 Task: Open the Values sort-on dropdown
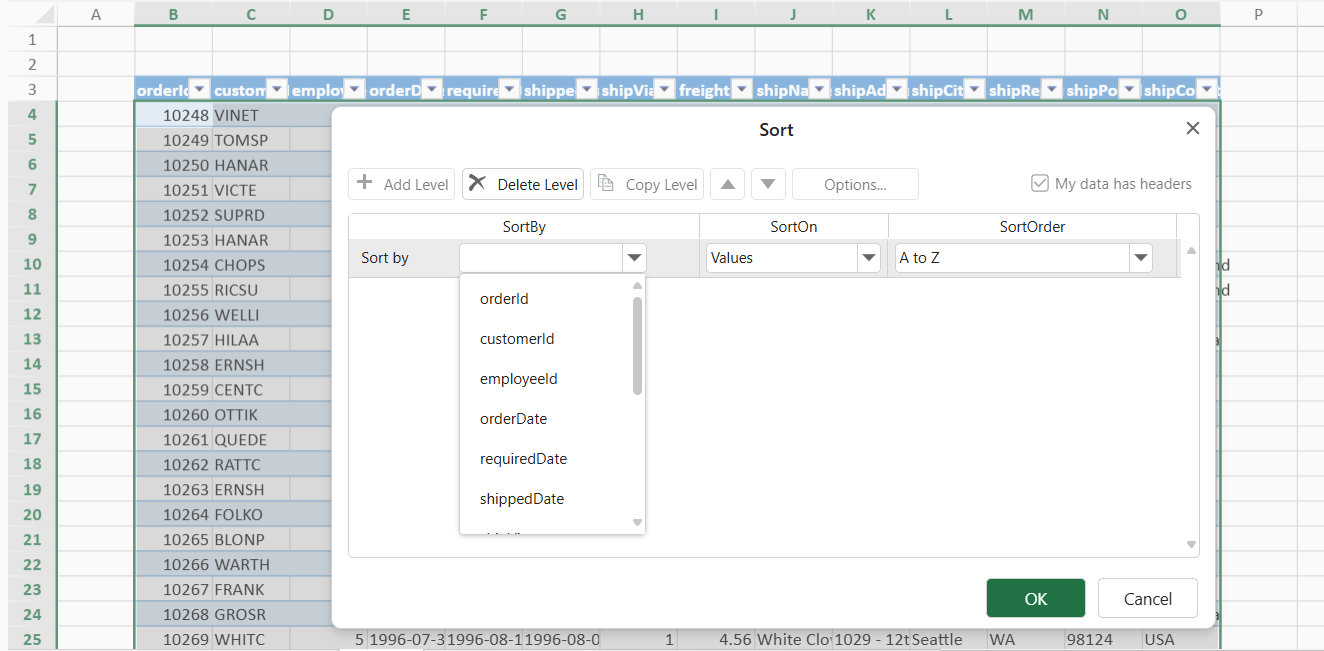[x=868, y=258]
